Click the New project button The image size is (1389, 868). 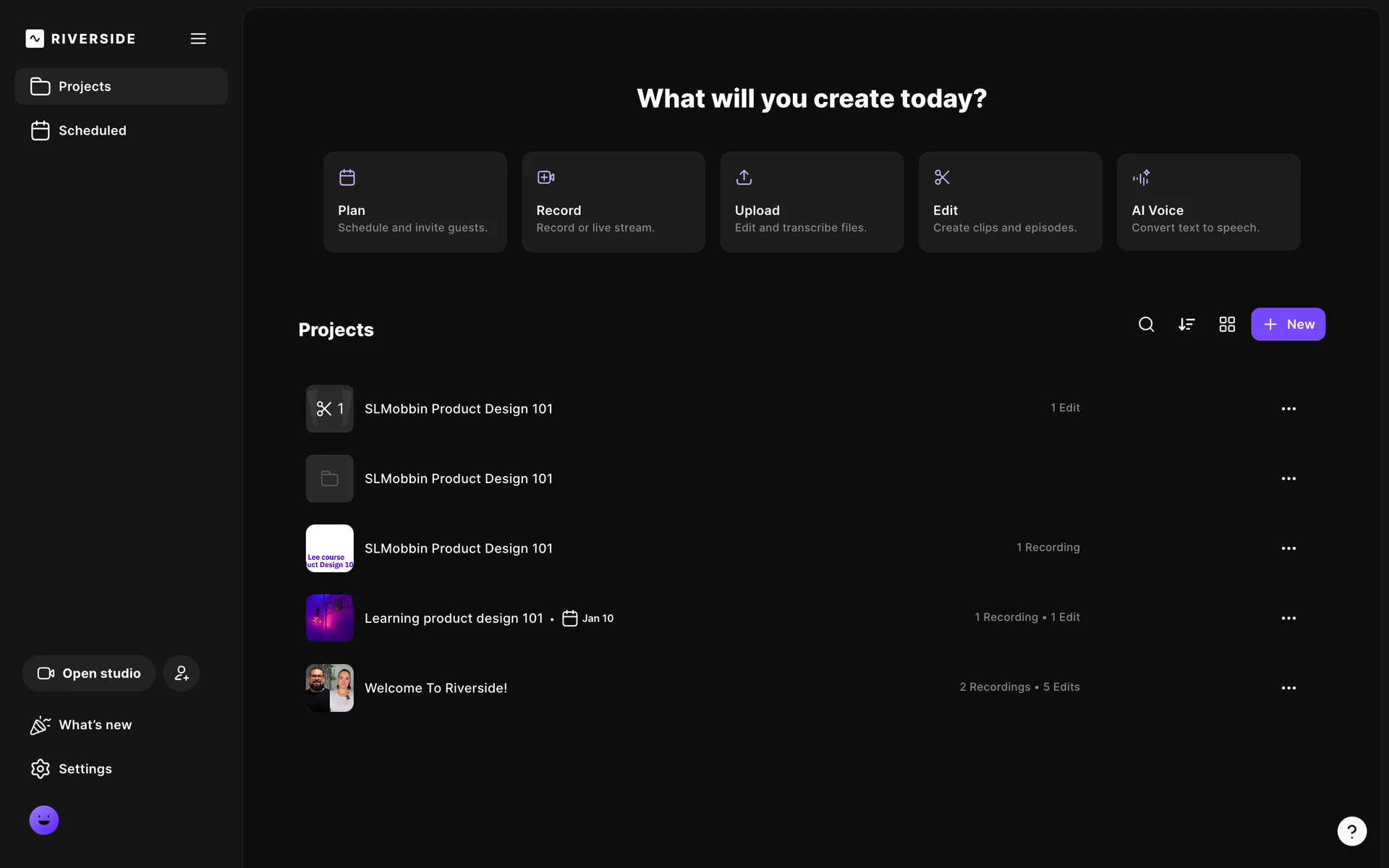1288,324
